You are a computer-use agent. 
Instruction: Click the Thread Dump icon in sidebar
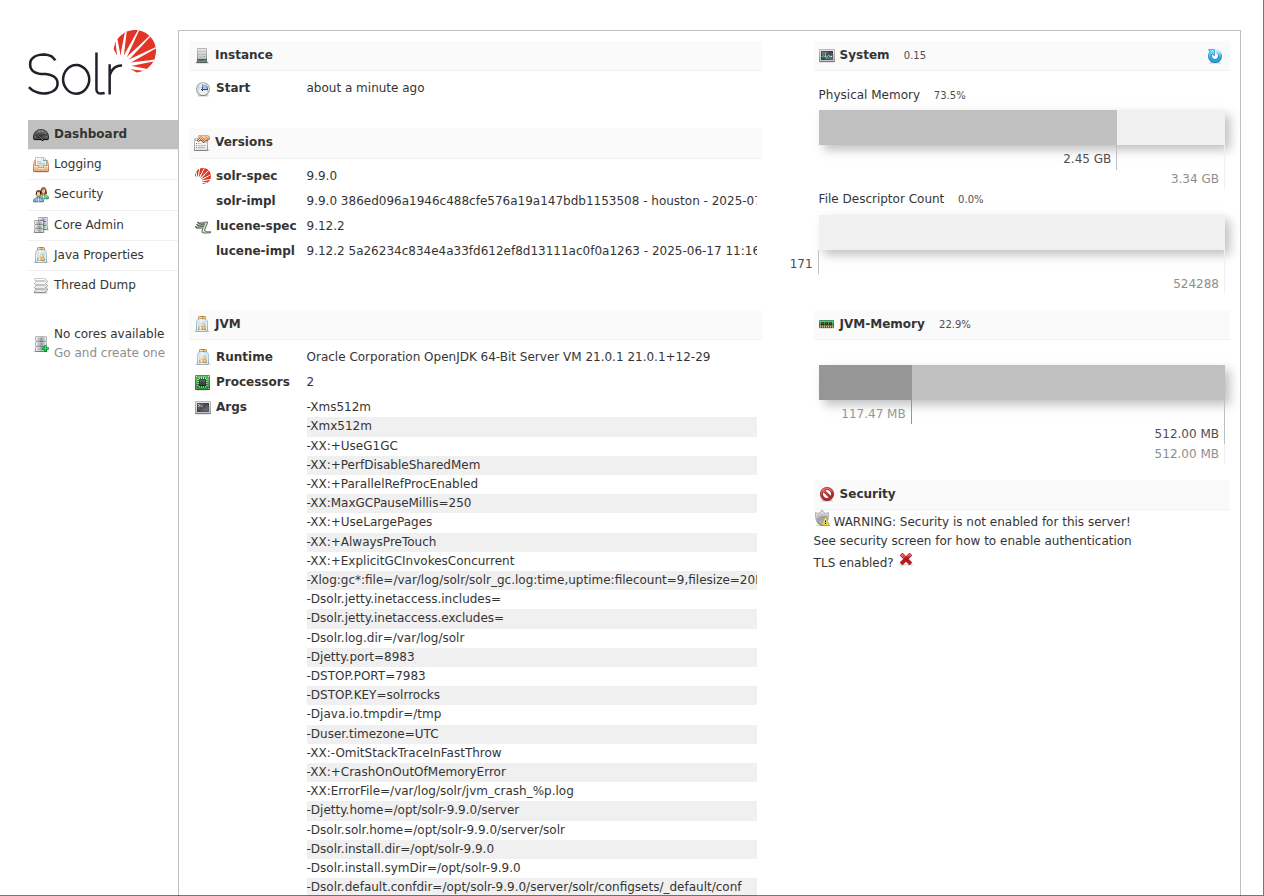coord(41,285)
